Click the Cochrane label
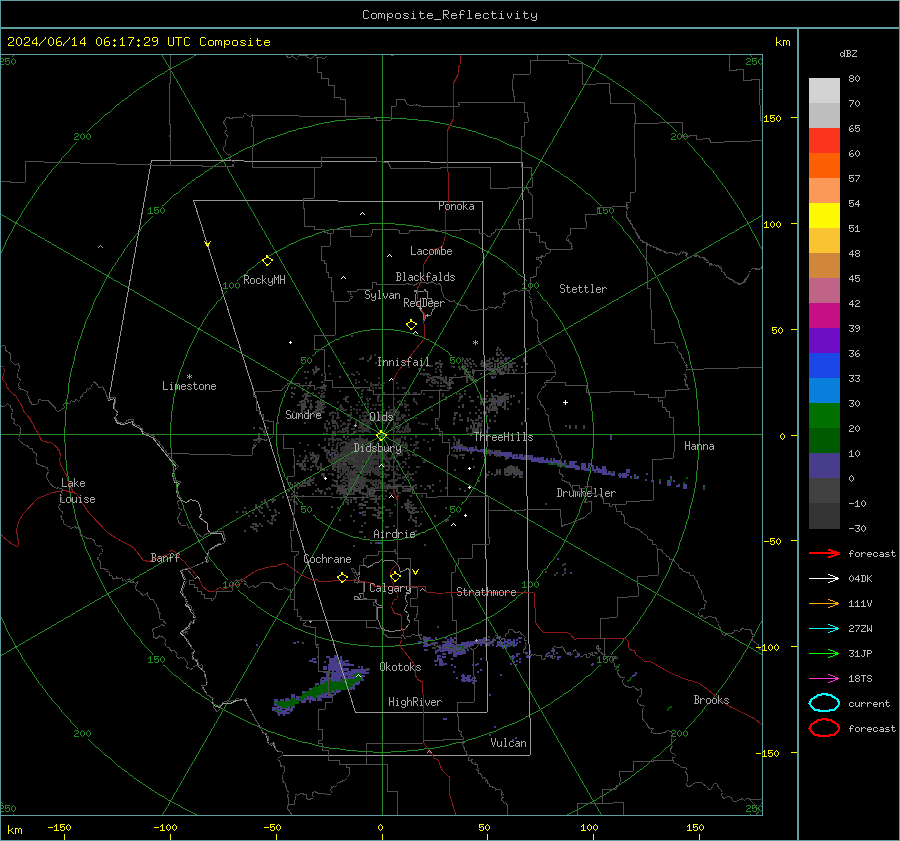The height and width of the screenshot is (841, 900). 327,559
